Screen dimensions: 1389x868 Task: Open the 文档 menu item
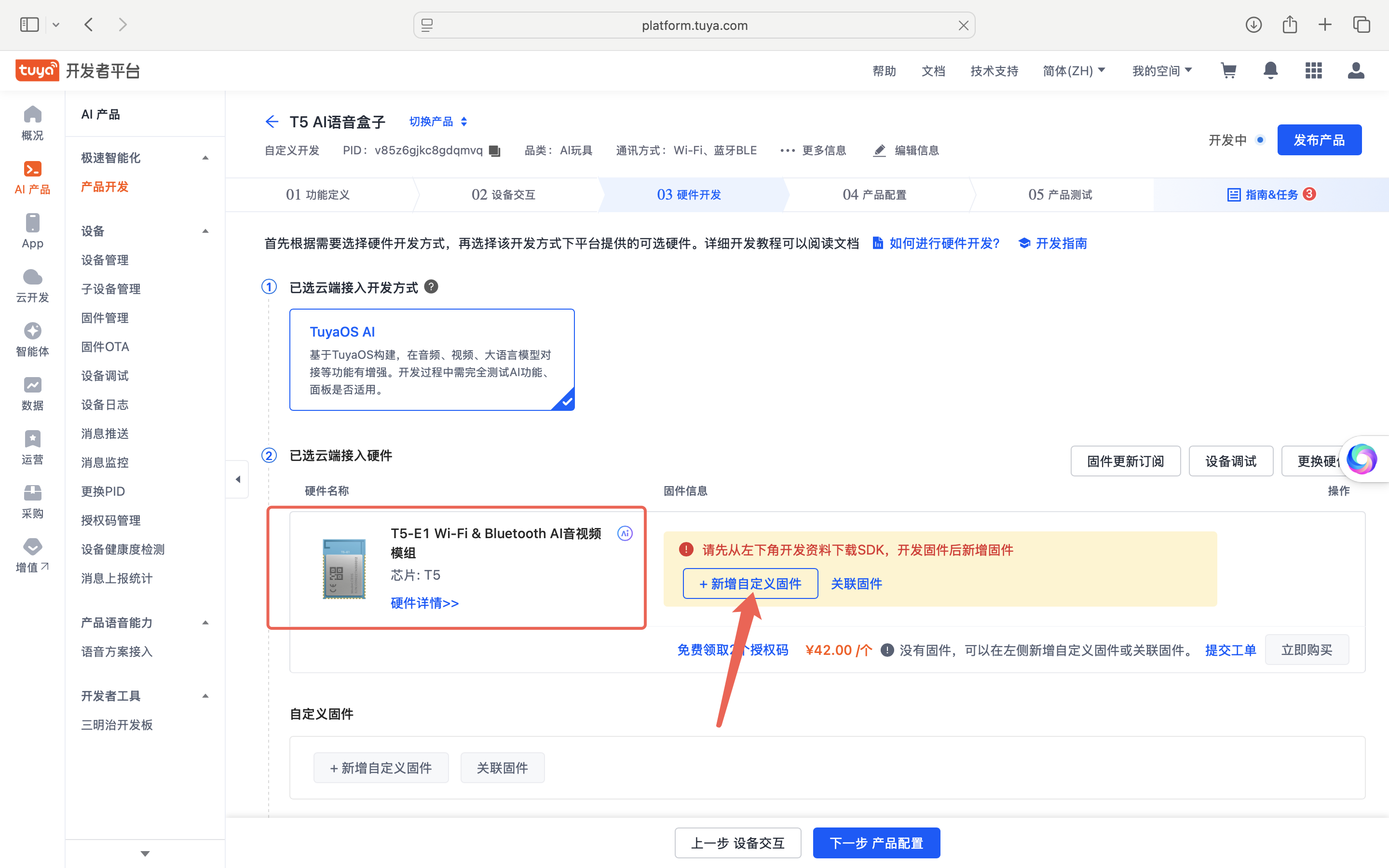click(933, 70)
